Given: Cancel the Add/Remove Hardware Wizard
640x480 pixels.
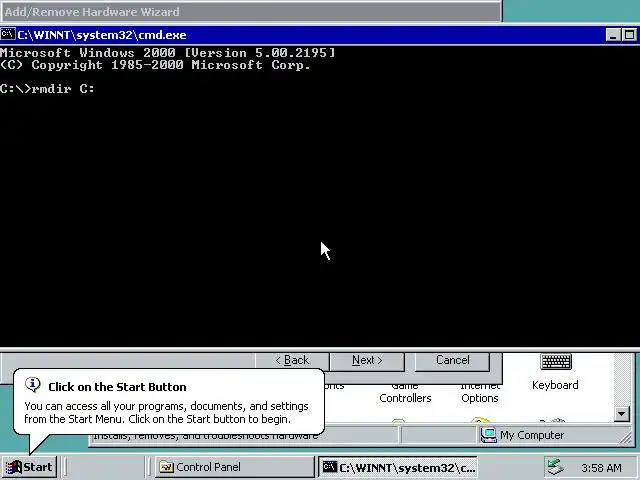Looking at the screenshot, I should coord(452,361).
